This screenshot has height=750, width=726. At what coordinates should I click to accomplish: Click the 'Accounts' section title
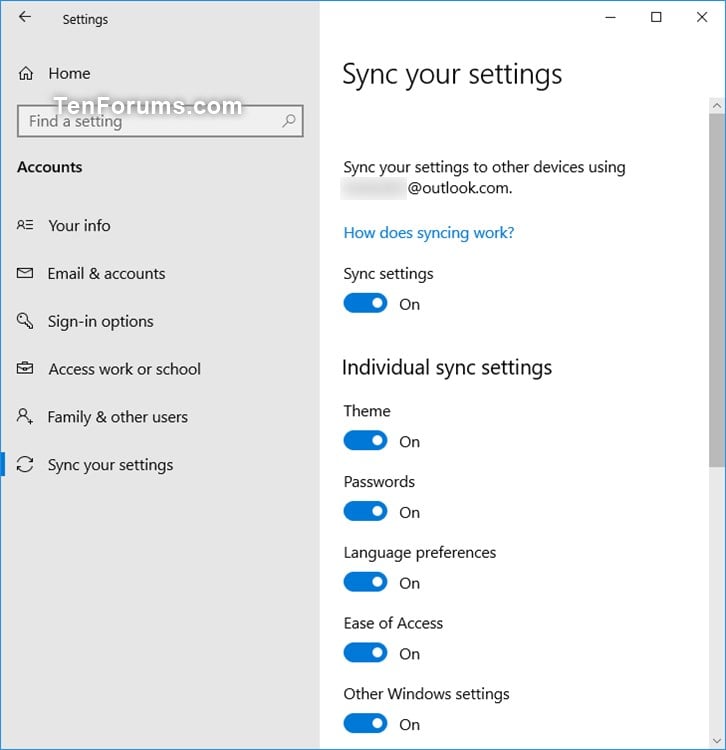click(x=50, y=167)
